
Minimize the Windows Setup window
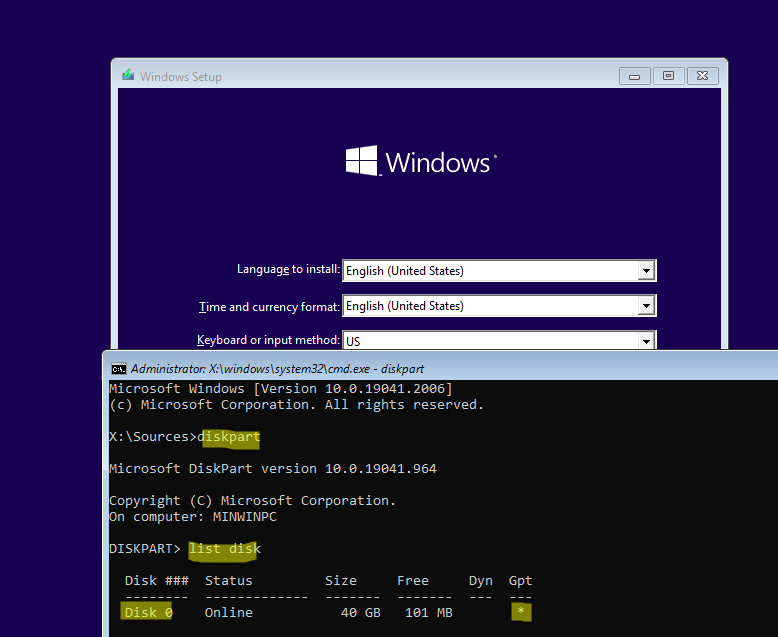point(635,76)
